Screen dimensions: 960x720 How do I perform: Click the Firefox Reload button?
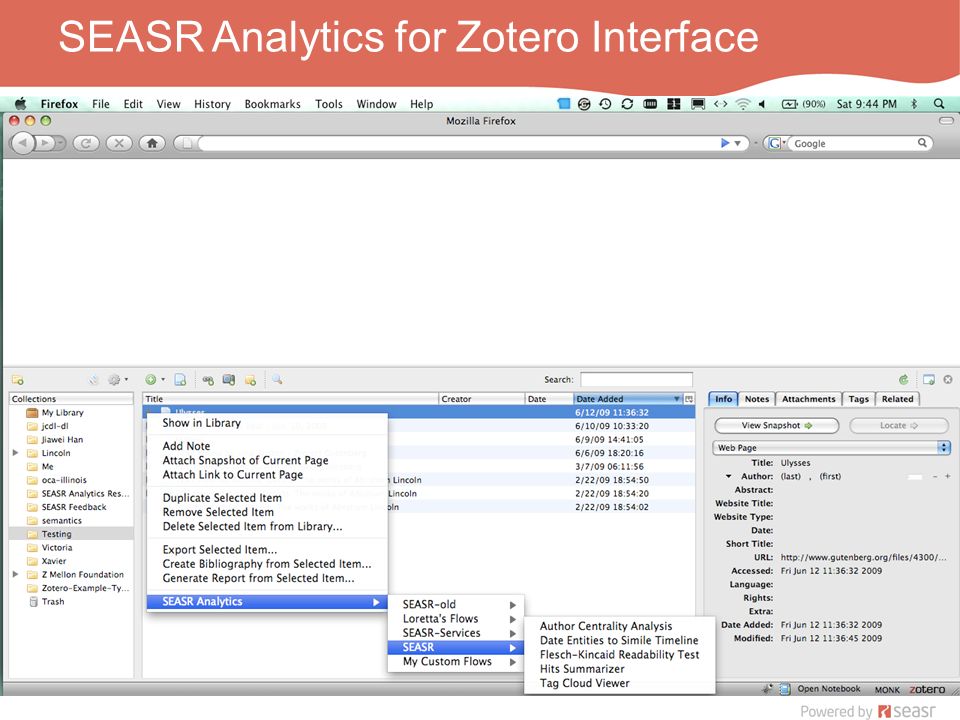tap(86, 143)
